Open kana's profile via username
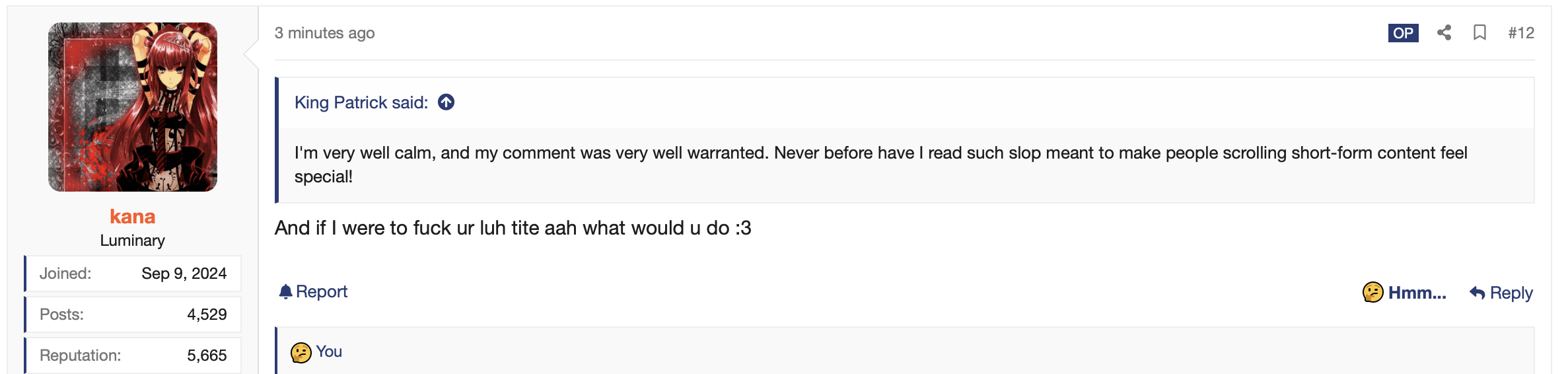This screenshot has width=1568, height=374. point(132,216)
